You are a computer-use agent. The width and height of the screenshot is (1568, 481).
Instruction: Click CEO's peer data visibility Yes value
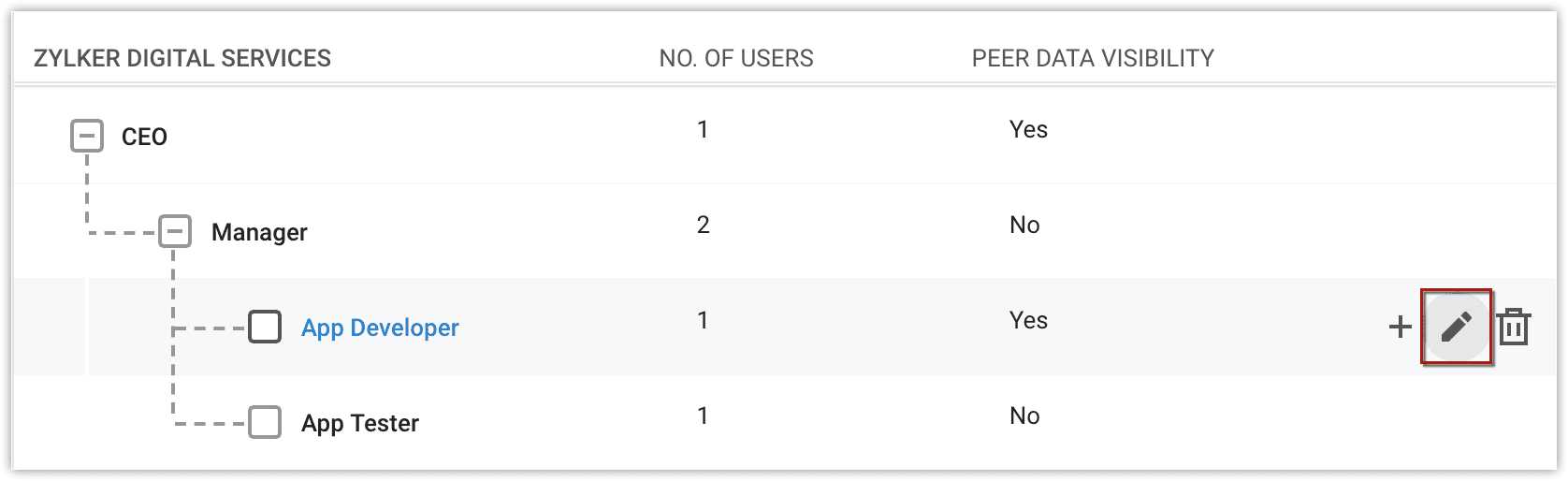1028,129
